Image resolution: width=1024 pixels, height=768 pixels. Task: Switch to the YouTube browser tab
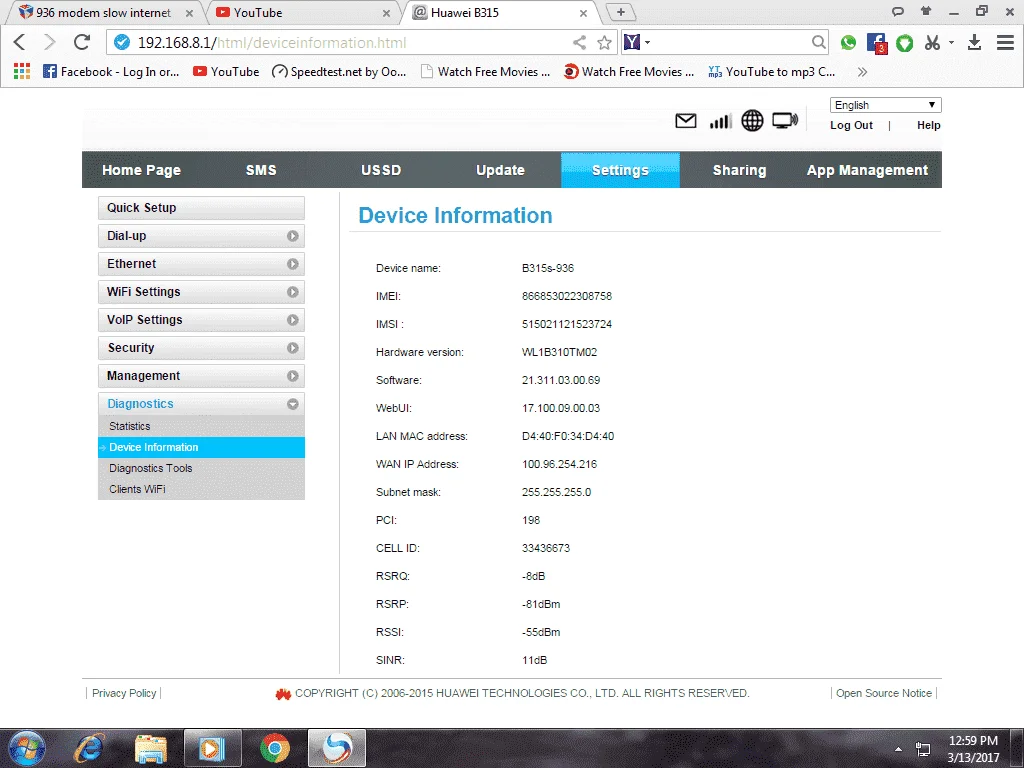point(304,12)
